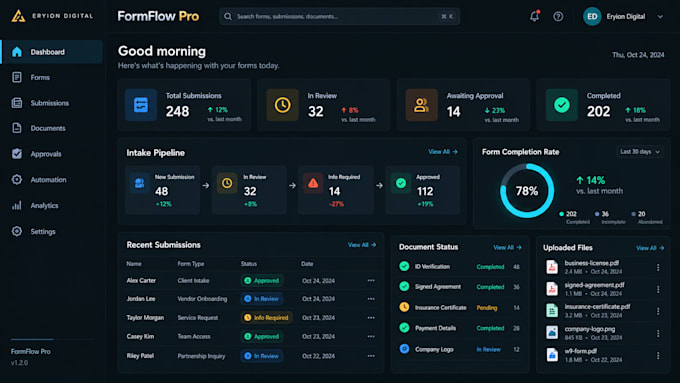Click the Name column header

[134, 264]
